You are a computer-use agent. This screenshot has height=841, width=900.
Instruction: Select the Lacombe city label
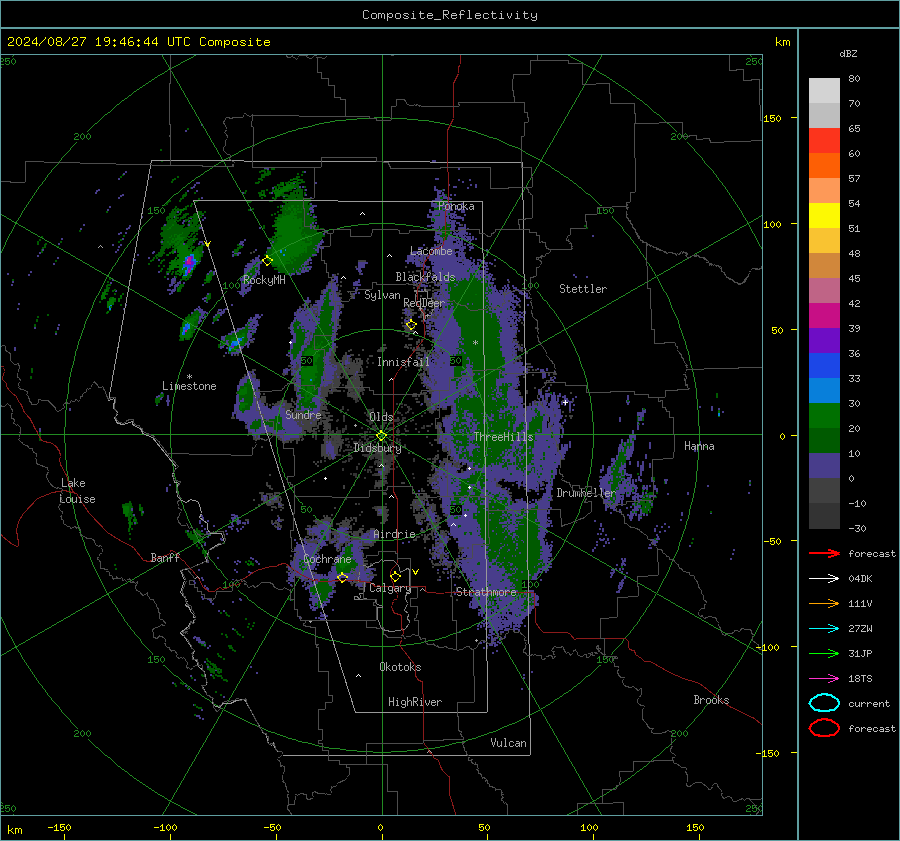tap(431, 251)
